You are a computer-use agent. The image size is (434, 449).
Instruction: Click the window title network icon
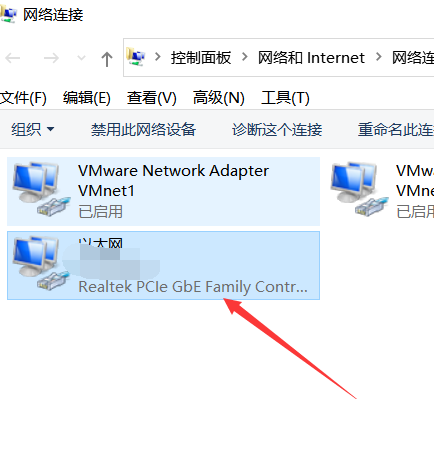point(8,14)
